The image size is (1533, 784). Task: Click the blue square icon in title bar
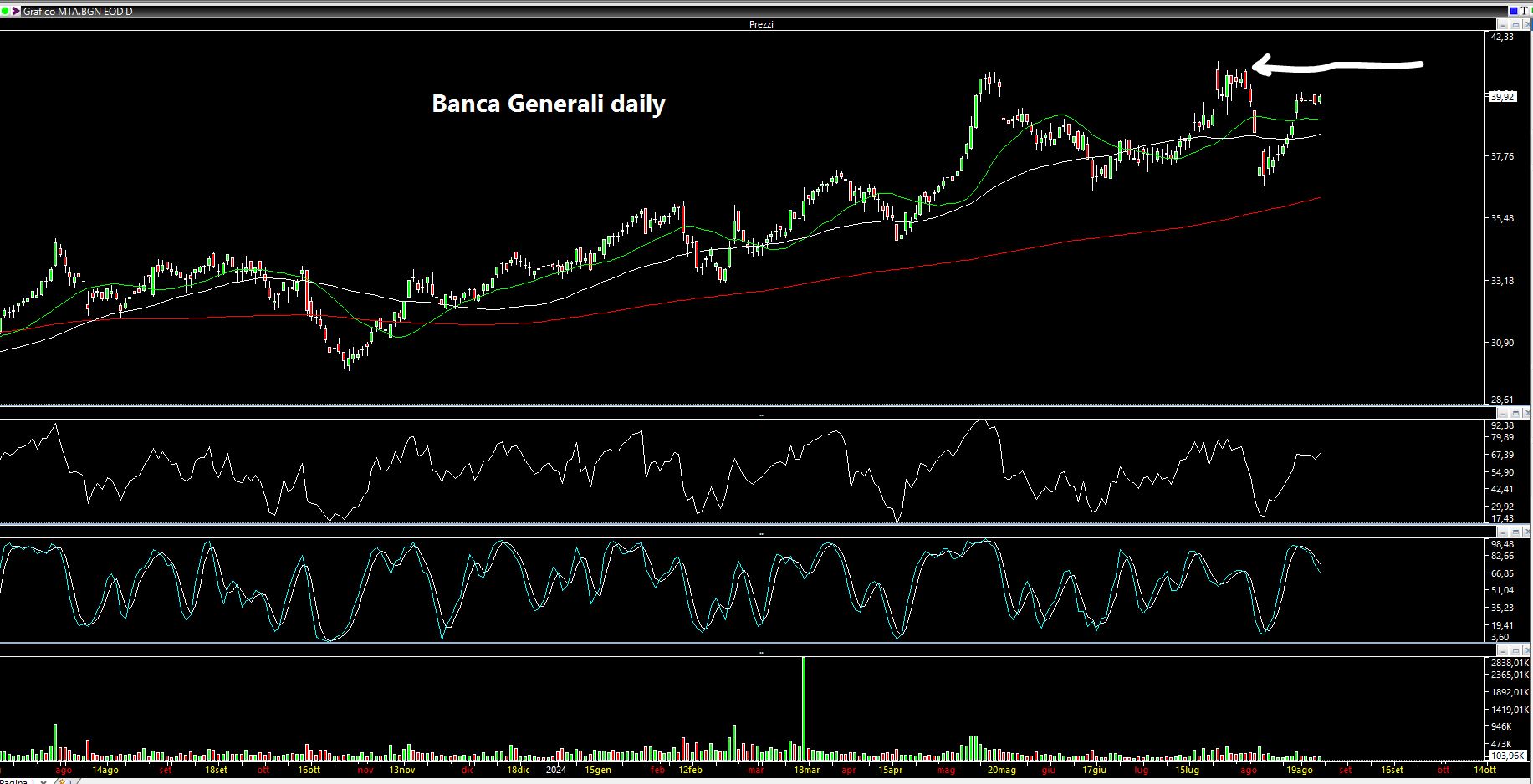coord(1514,11)
